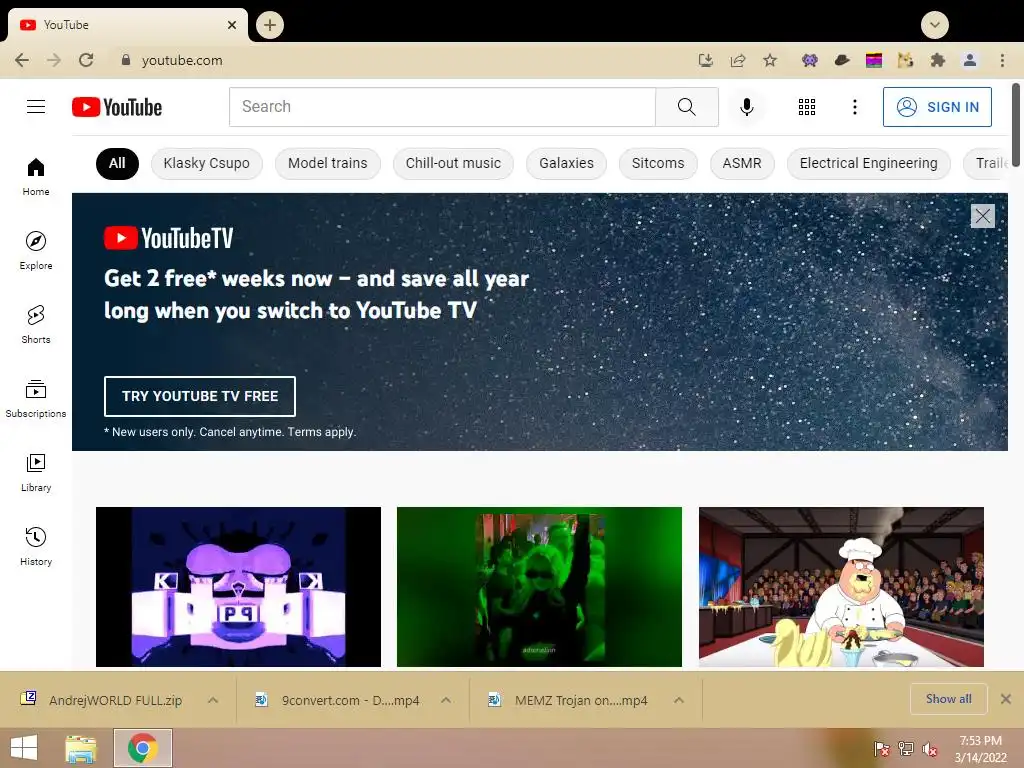
Task: Select the Klasky Csupo chip
Action: (x=206, y=163)
